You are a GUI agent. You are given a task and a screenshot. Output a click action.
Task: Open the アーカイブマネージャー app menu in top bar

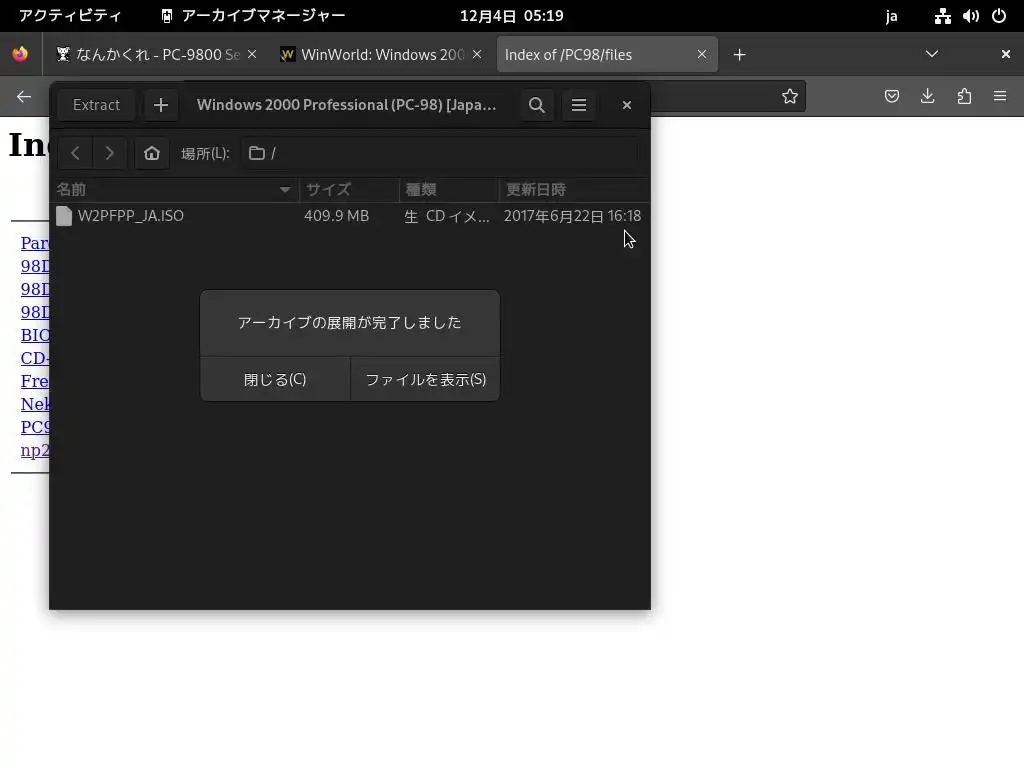(x=253, y=16)
